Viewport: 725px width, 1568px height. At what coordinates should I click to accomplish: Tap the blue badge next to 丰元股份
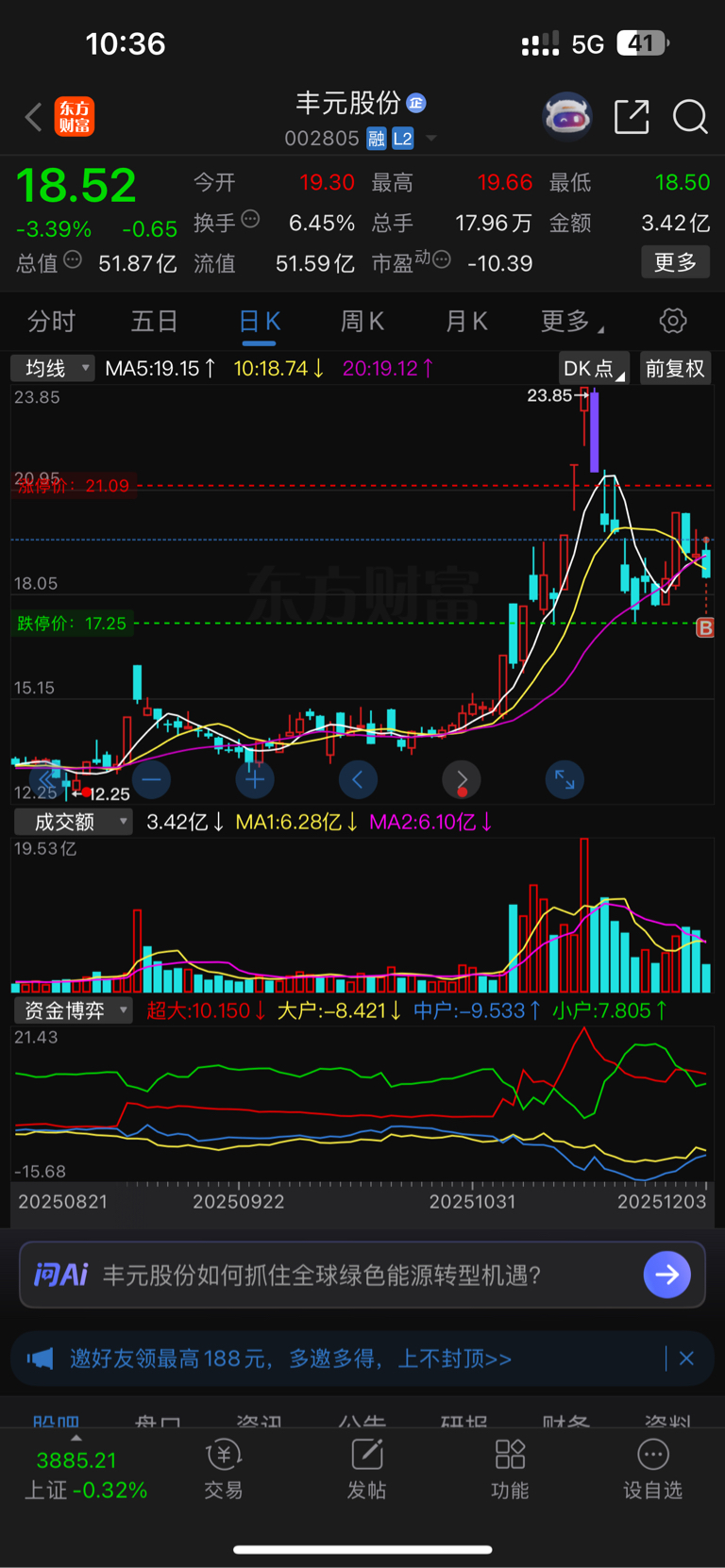(x=415, y=103)
